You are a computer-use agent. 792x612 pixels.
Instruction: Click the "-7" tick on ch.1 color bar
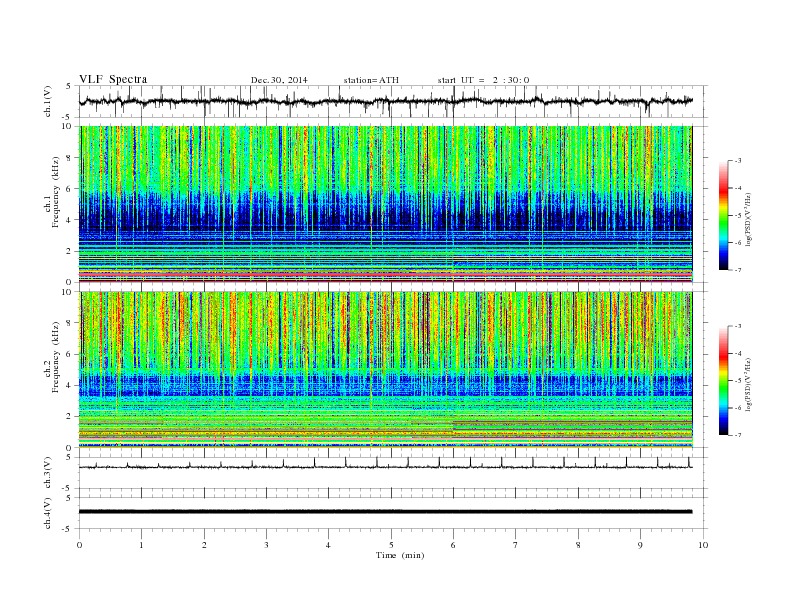point(738,270)
